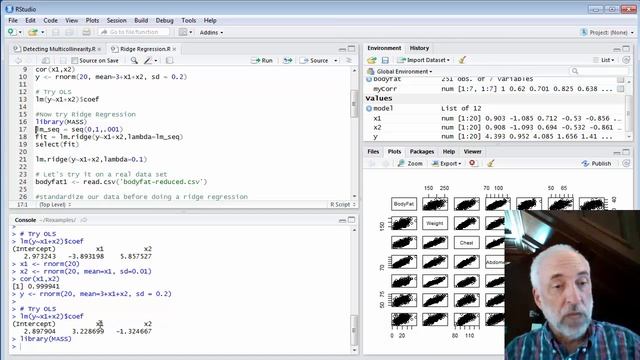Switch to the Packages tab
The height and width of the screenshot is (360, 640).
point(422,151)
